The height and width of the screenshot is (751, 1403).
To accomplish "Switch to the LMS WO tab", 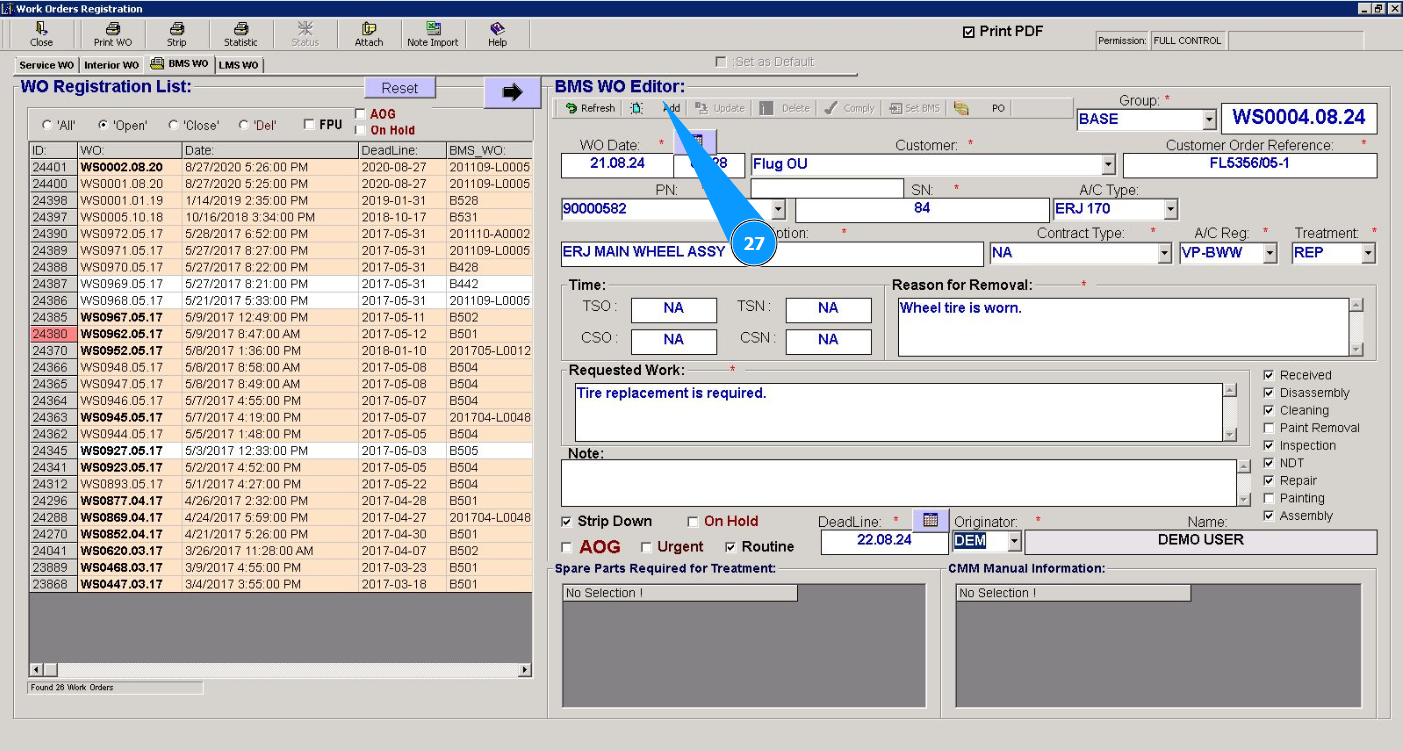I will [238, 65].
